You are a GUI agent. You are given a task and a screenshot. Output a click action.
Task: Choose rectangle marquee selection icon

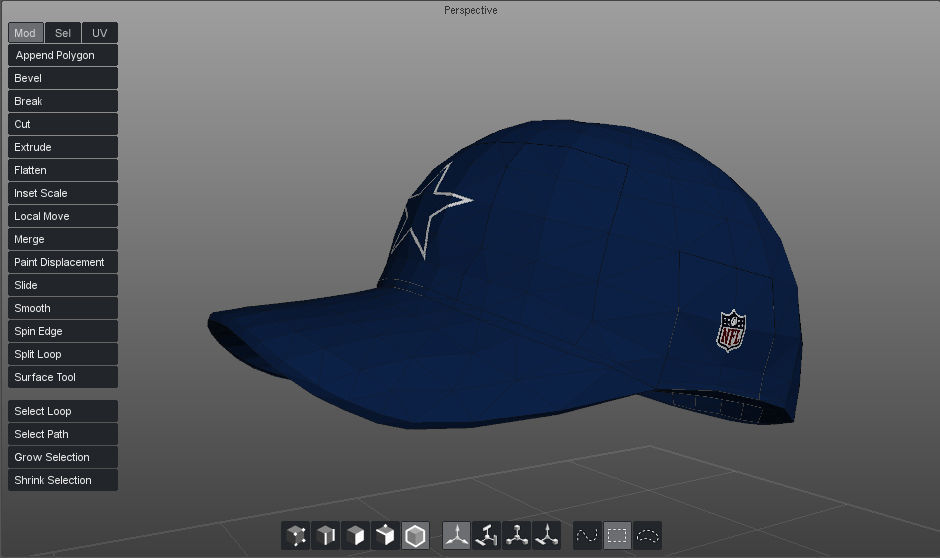[x=617, y=535]
